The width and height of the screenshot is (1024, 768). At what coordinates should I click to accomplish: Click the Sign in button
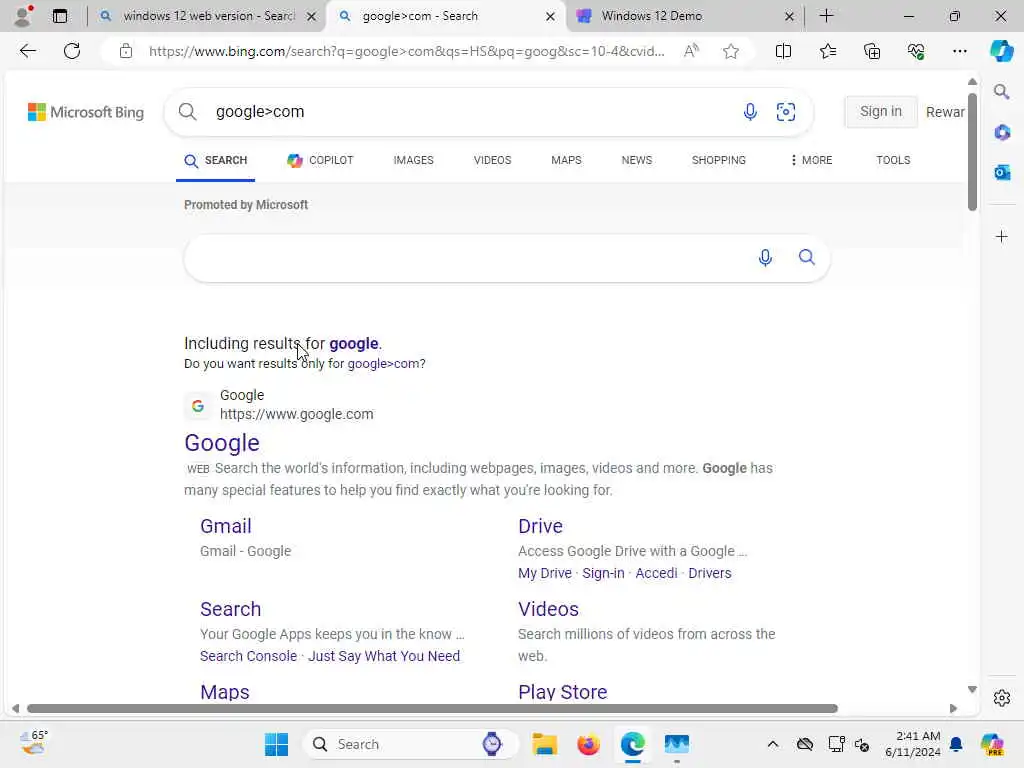880,112
